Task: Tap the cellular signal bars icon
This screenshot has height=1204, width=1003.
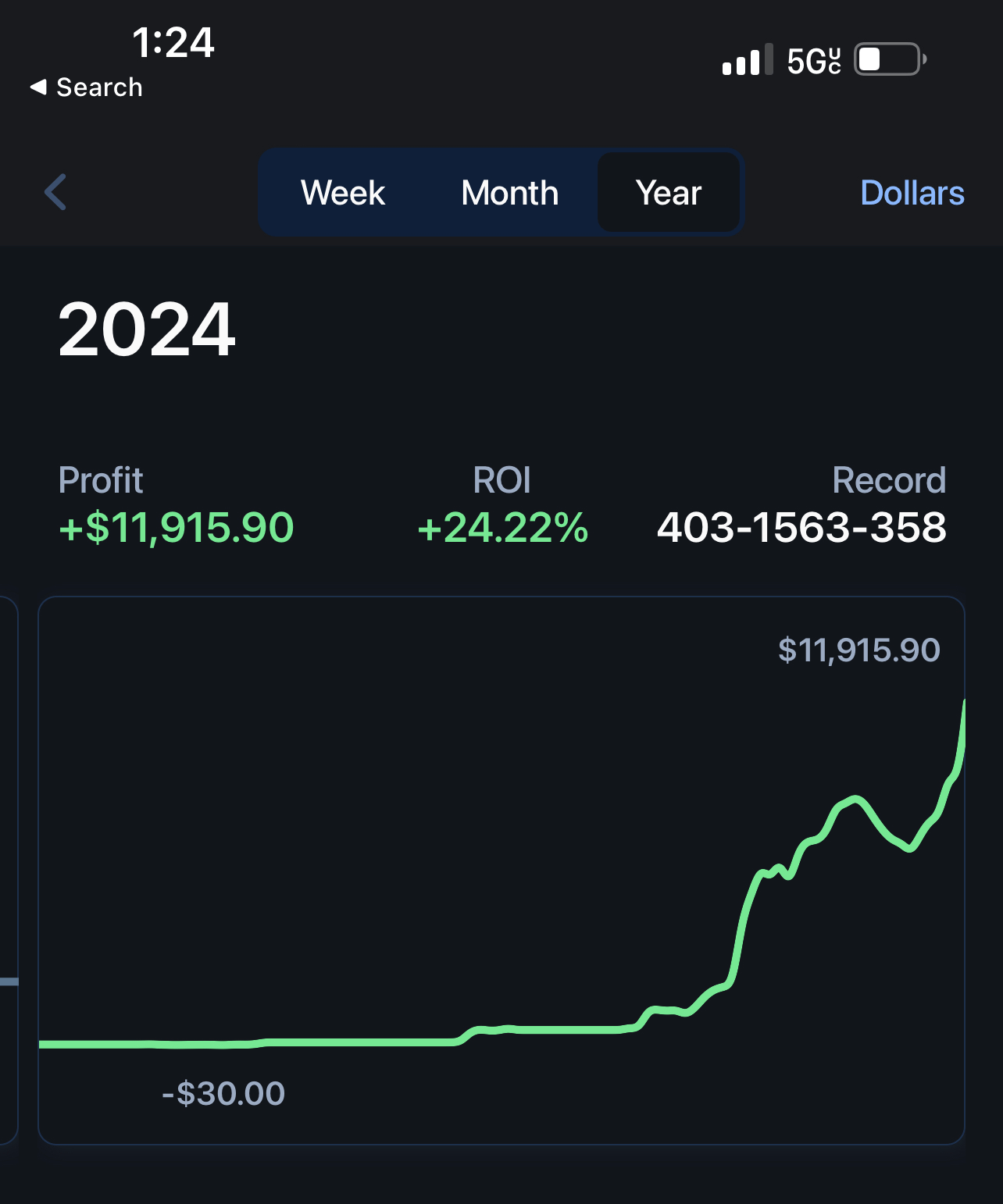Action: point(747,60)
